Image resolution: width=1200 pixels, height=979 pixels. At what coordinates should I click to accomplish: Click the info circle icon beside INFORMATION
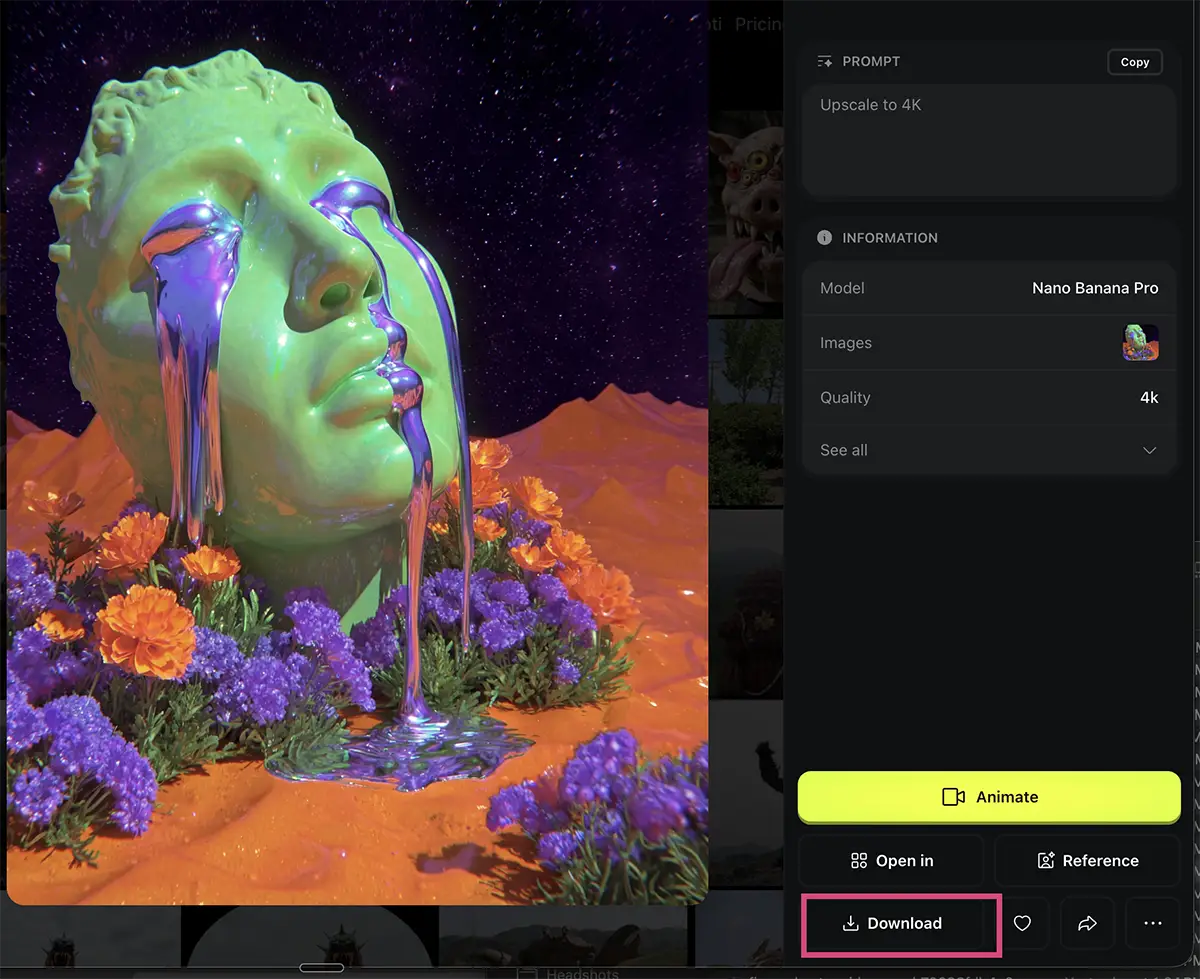(825, 238)
